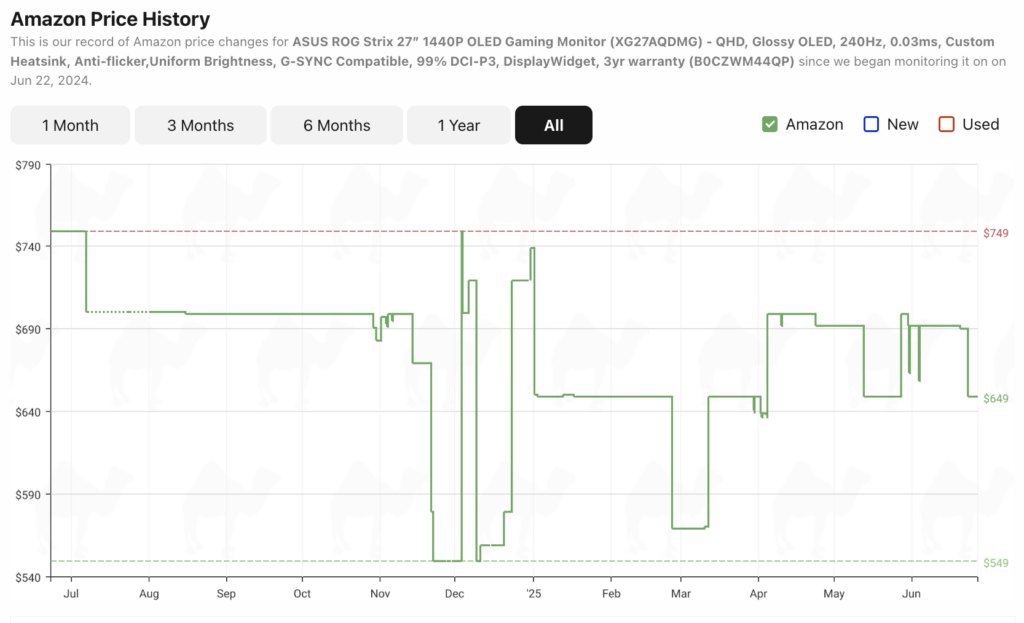Click the $790 y-axis label
Viewport: 1024px width, 623px height.
[28, 165]
